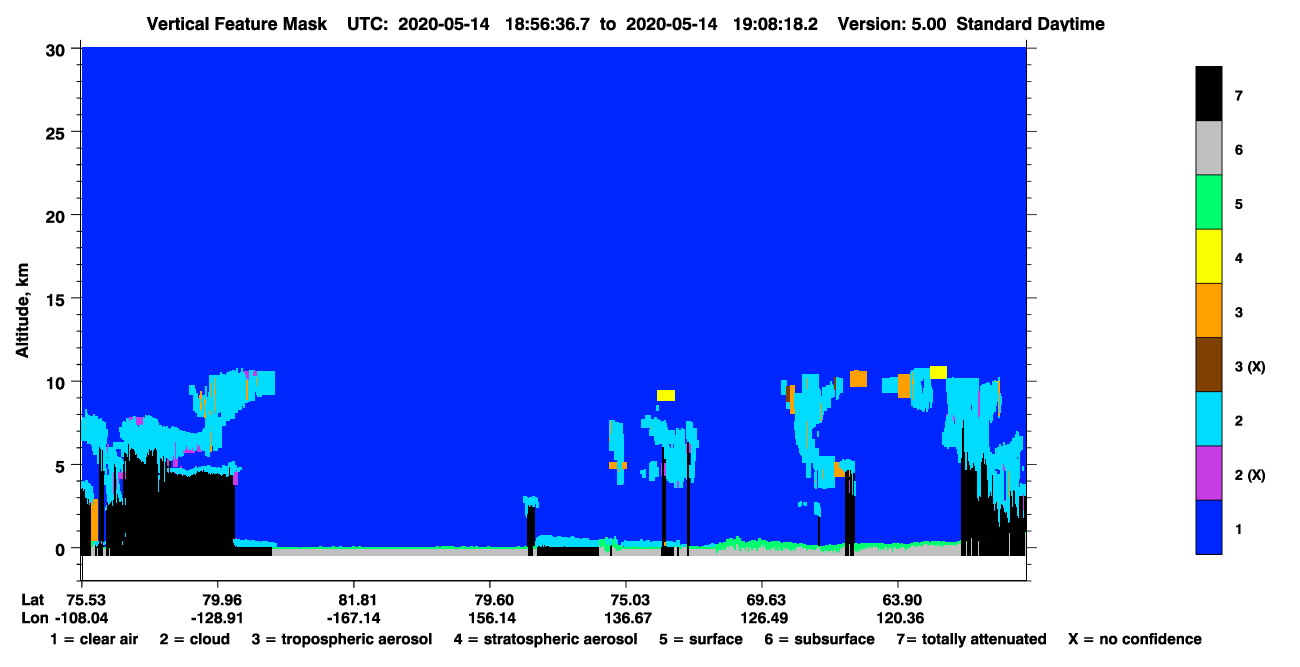The height and width of the screenshot is (667, 1300).
Task: Click the green surface swatch labeled 5
Action: click(1209, 202)
